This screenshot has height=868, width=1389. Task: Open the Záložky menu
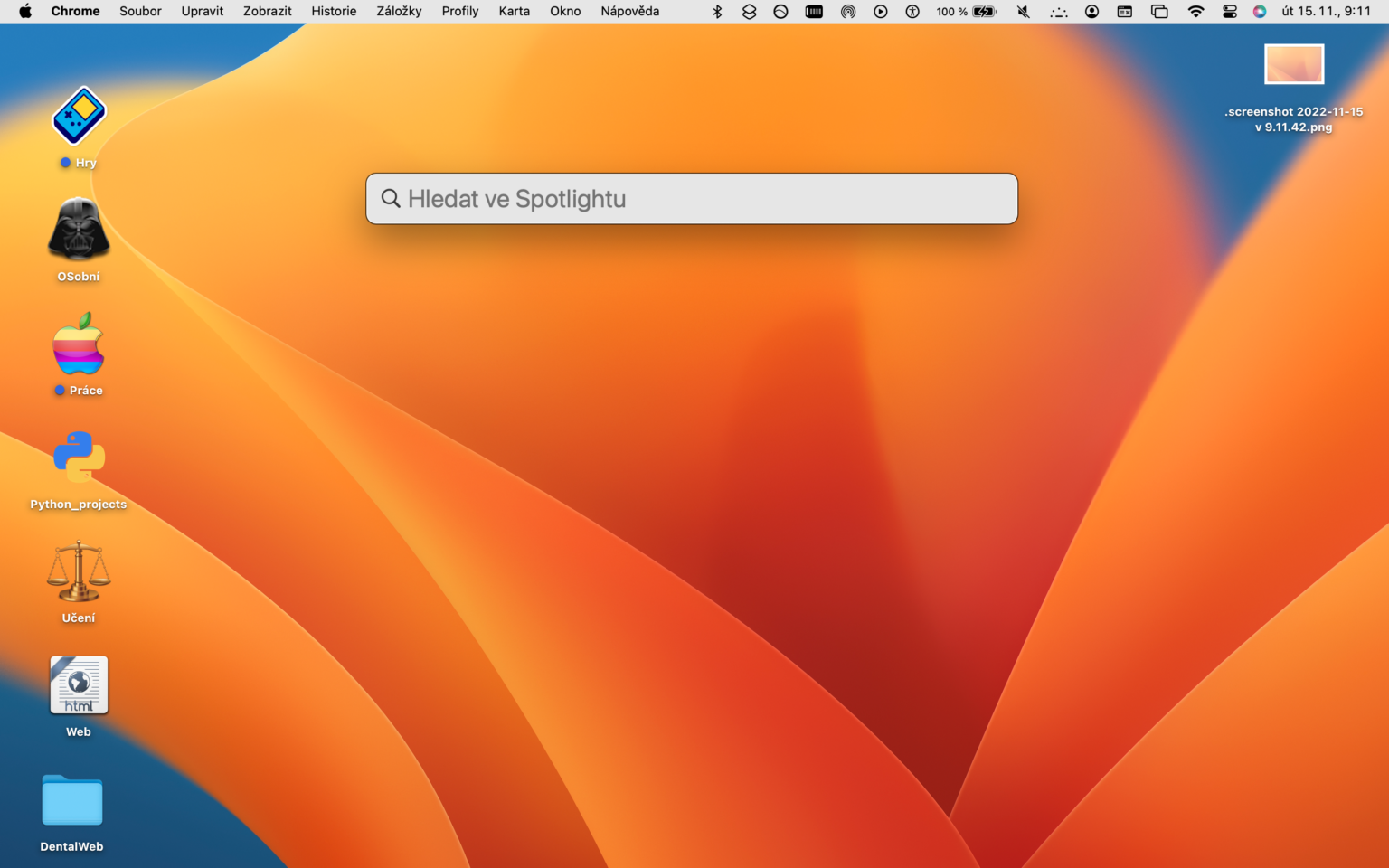399,12
